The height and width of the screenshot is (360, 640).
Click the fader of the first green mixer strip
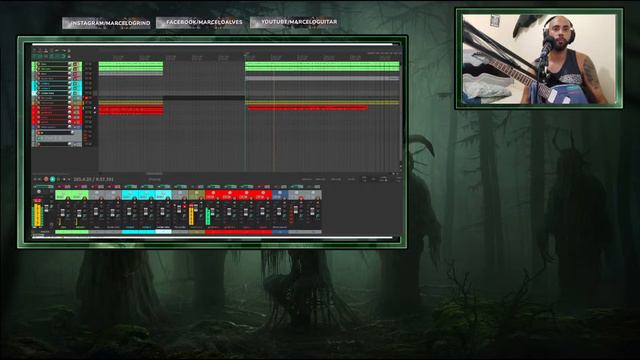coord(63,213)
